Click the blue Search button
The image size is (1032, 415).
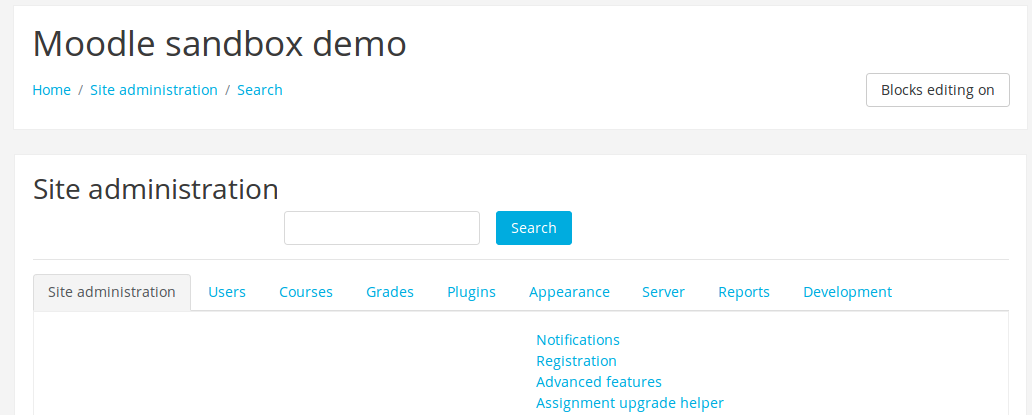point(534,228)
